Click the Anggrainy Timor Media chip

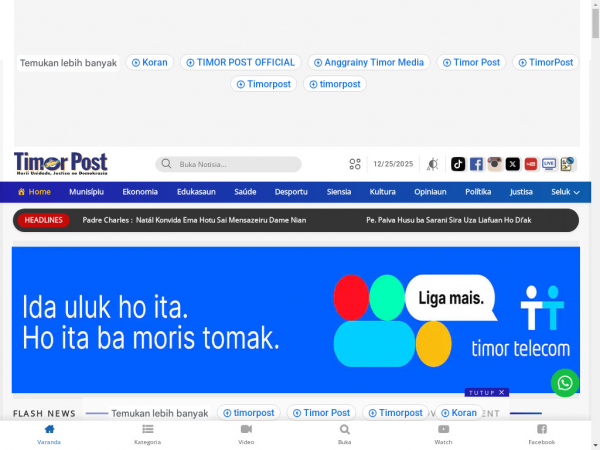(x=369, y=62)
